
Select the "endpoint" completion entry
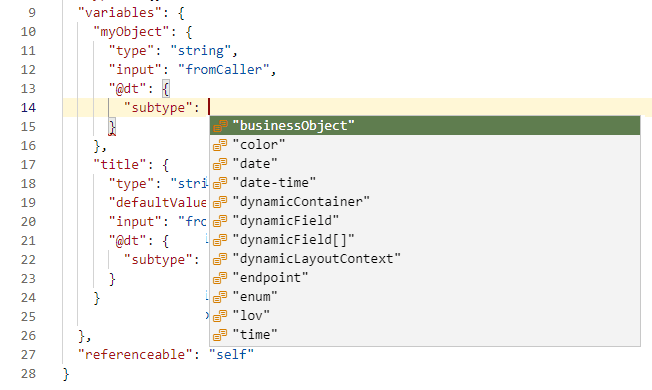425,278
